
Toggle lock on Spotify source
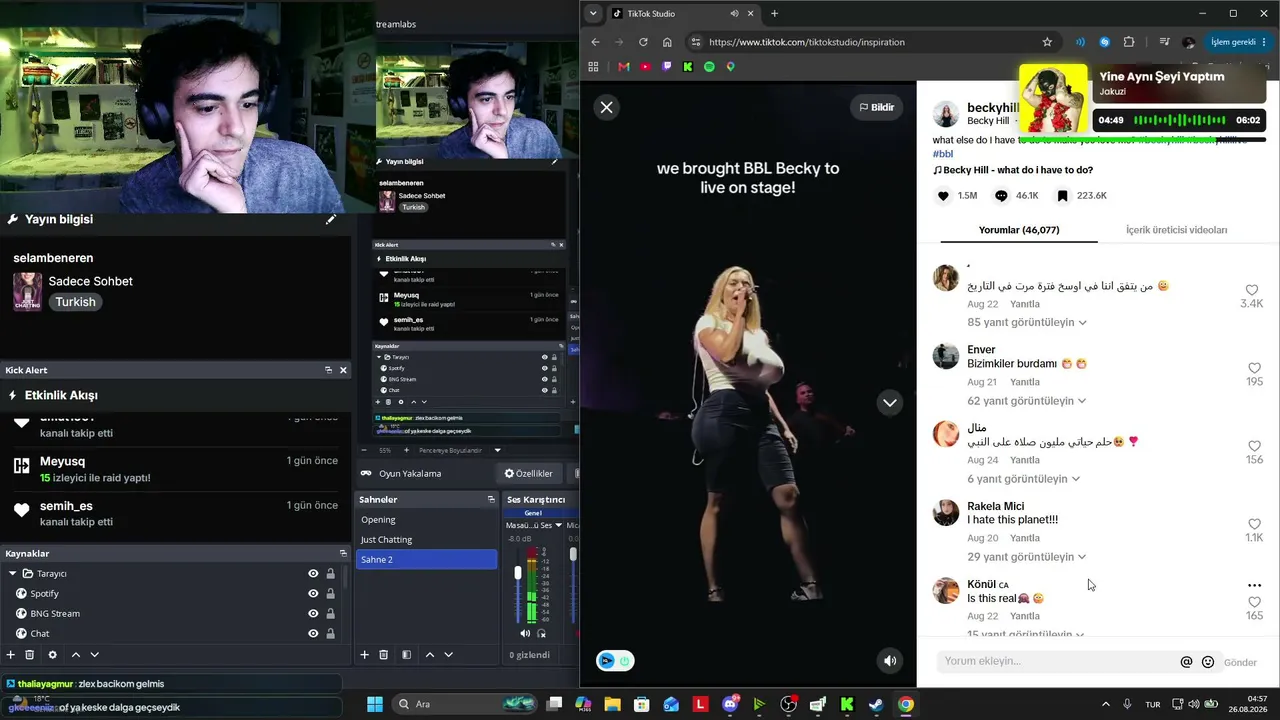tap(331, 594)
